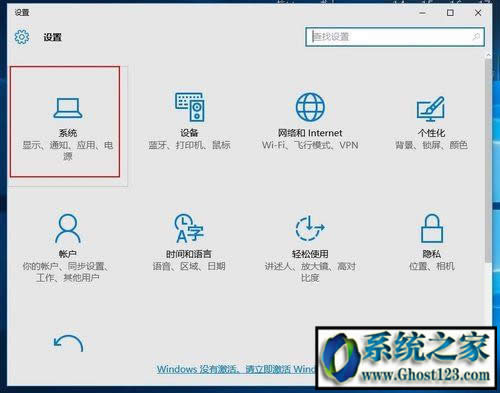Click the 网络和 Internet title label
The image size is (500, 393).
[x=310, y=133]
